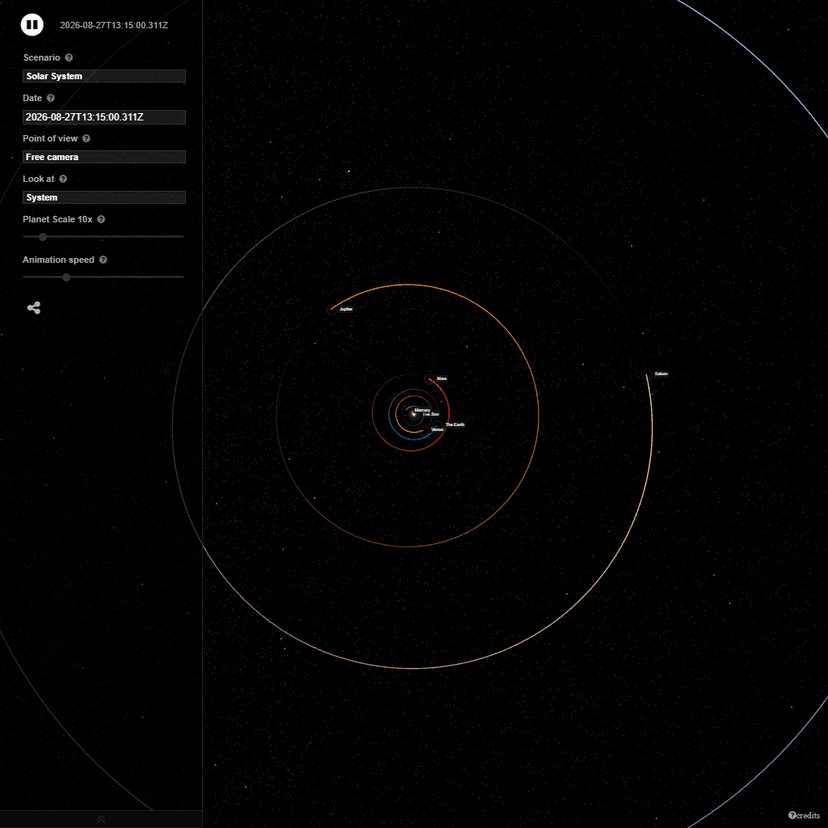
Task: Collapse the sidebar with the bottom chevron
Action: click(101, 819)
